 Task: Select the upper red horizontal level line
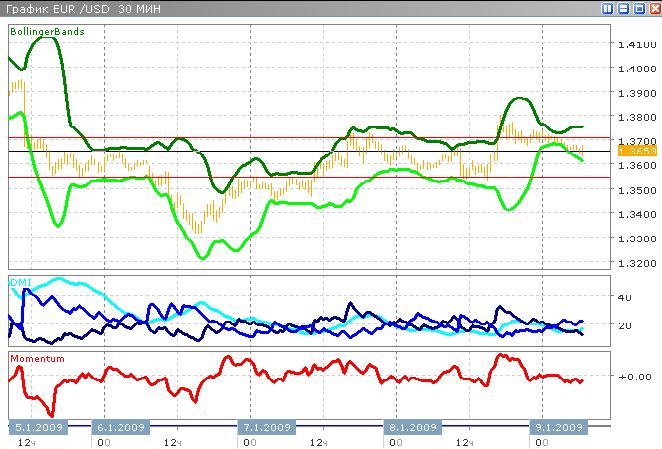pos(300,138)
